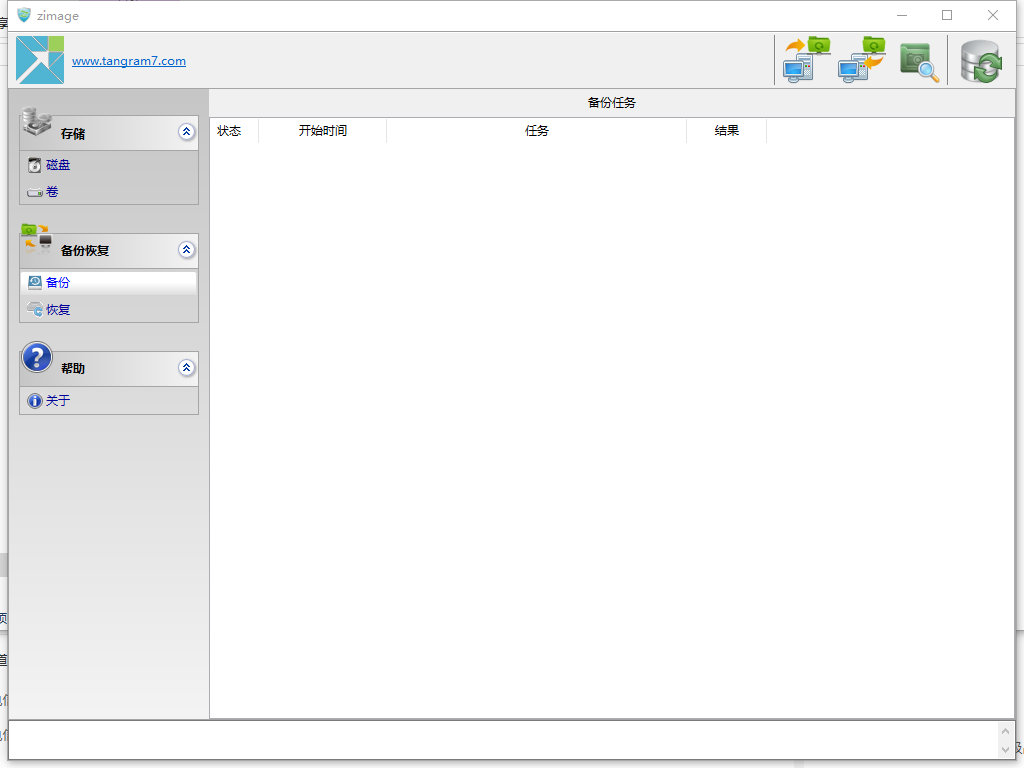Click the restore to computer toolbar icon
Screen dimensions: 1024x768
tap(861, 60)
